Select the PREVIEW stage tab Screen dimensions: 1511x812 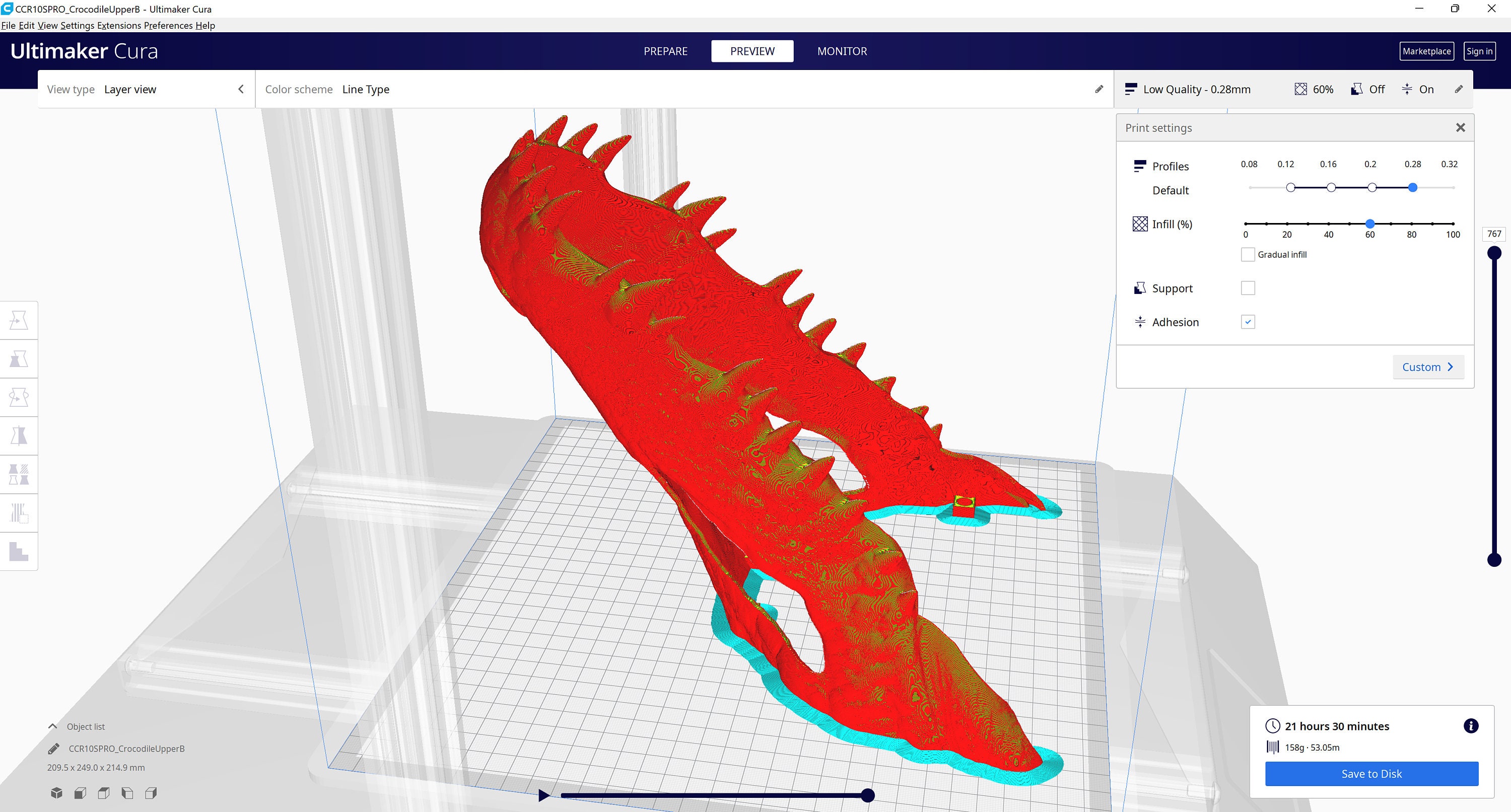coord(752,51)
